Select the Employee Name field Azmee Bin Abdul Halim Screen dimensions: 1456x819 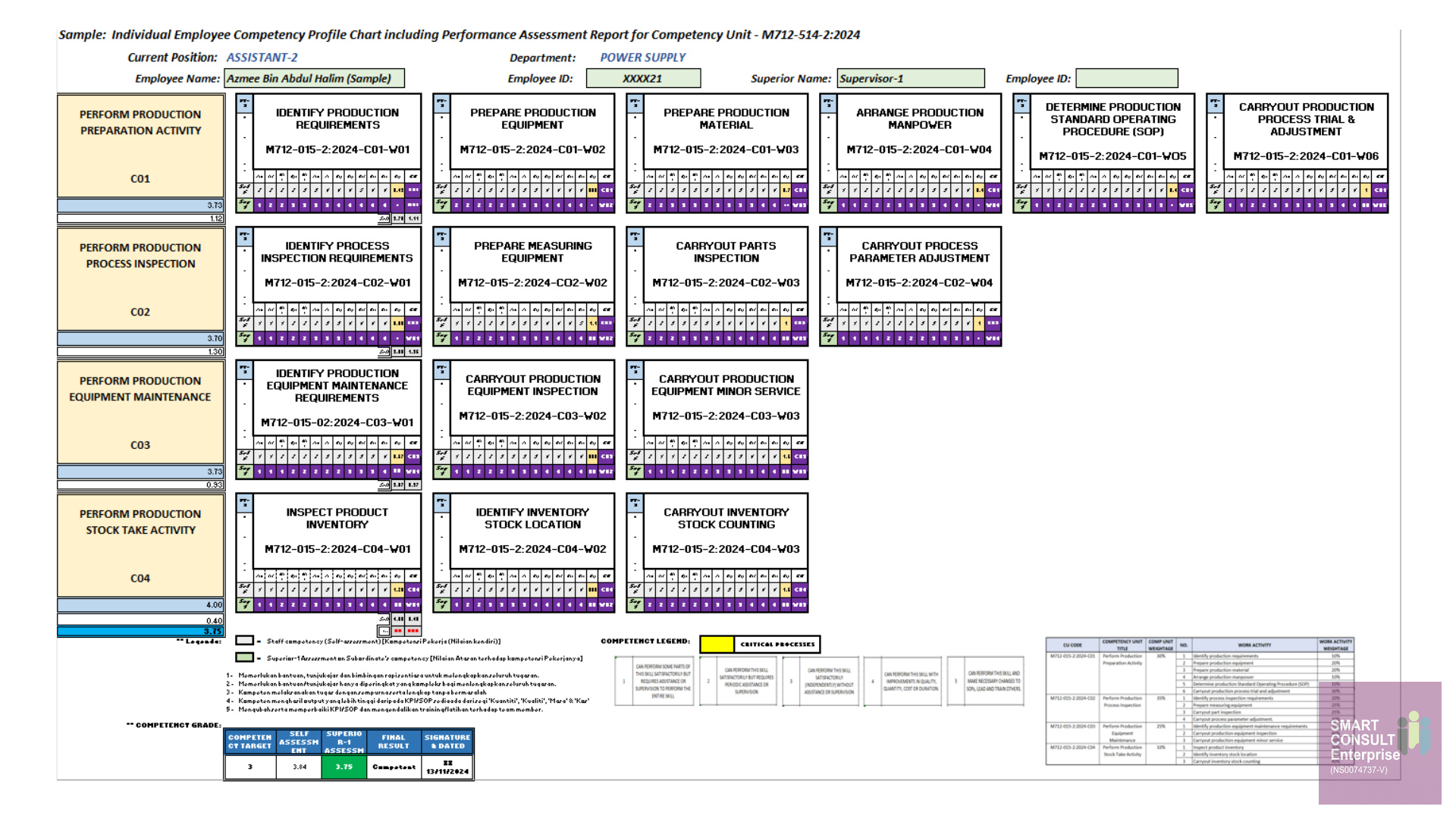click(x=314, y=78)
